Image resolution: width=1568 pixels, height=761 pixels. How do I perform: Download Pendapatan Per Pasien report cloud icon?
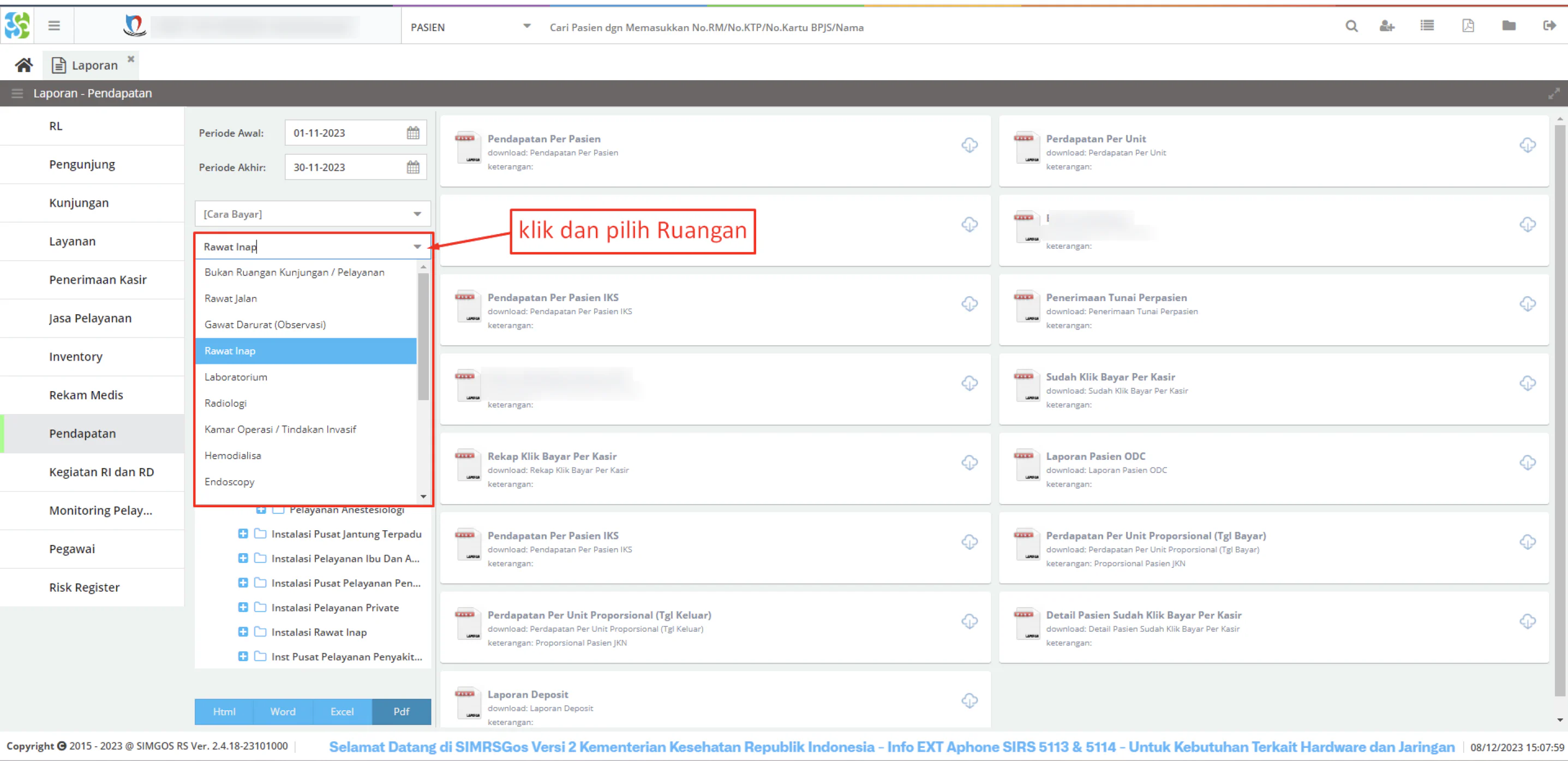[969, 145]
